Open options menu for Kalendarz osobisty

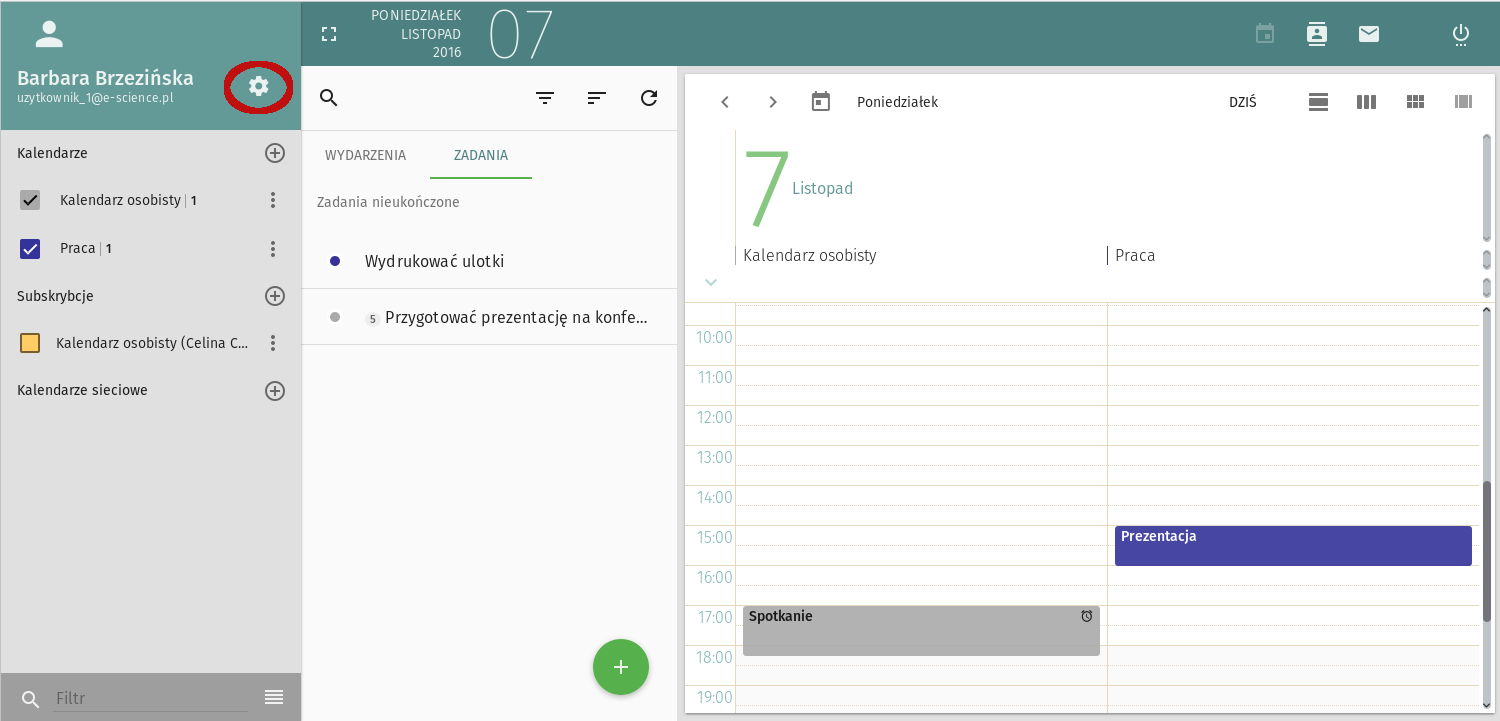click(273, 200)
